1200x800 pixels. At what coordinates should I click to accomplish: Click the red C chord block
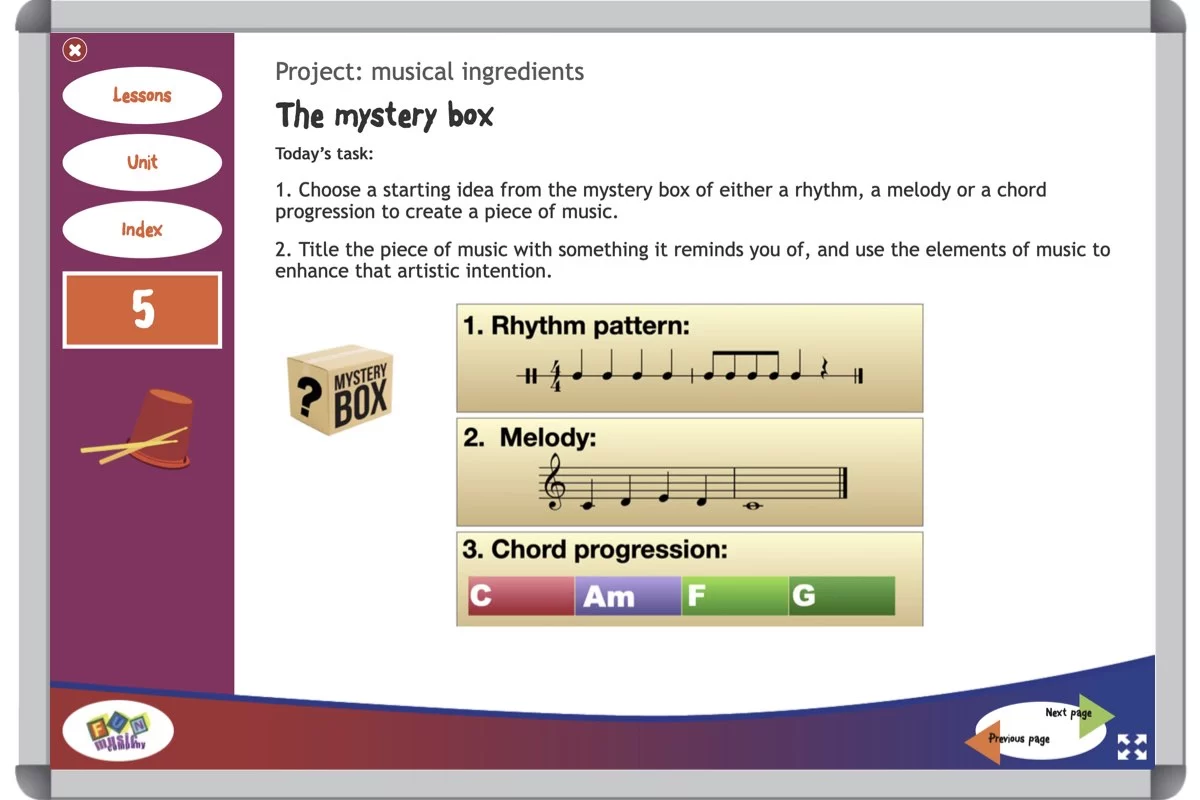point(519,596)
